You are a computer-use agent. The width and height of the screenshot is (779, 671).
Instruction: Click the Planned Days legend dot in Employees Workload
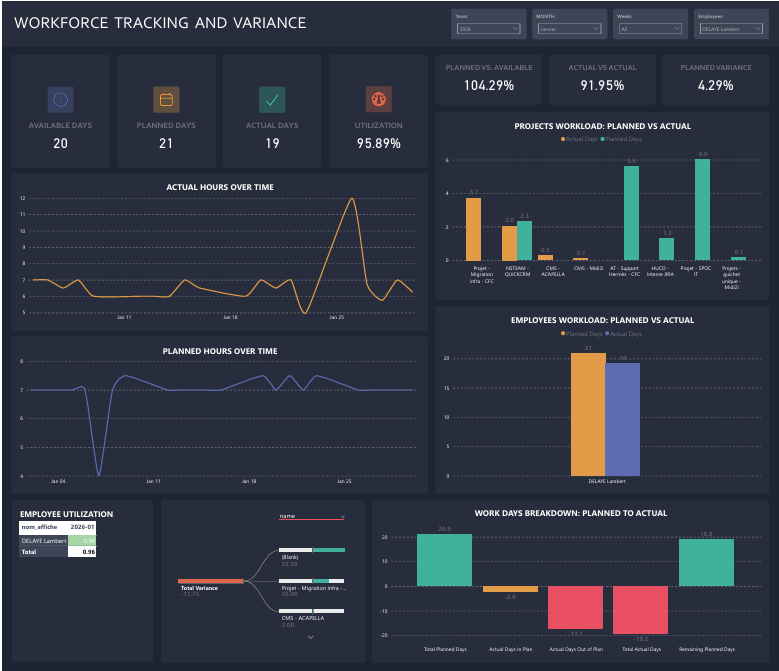coord(563,333)
